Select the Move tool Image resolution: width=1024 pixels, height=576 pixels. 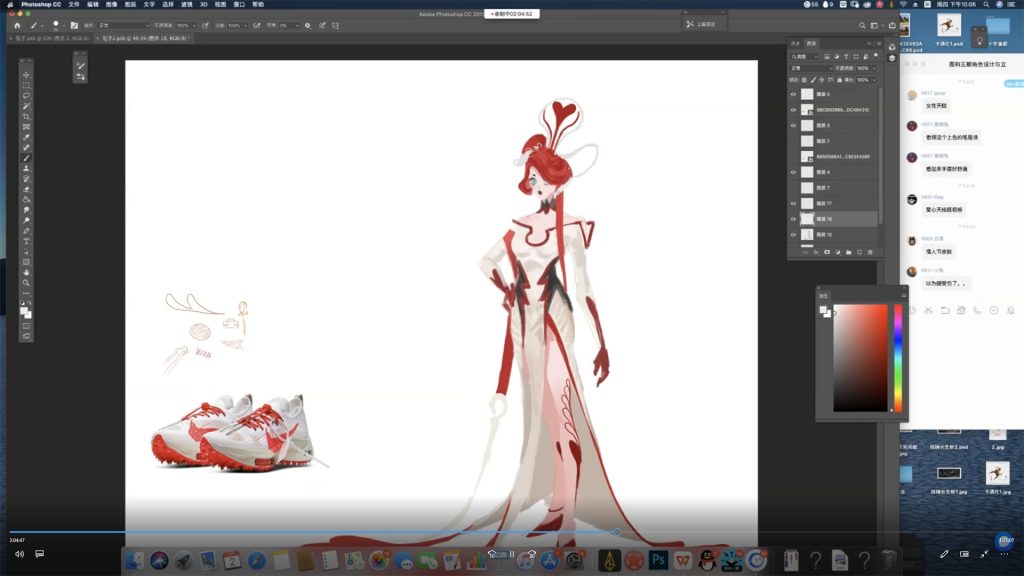[x=27, y=75]
